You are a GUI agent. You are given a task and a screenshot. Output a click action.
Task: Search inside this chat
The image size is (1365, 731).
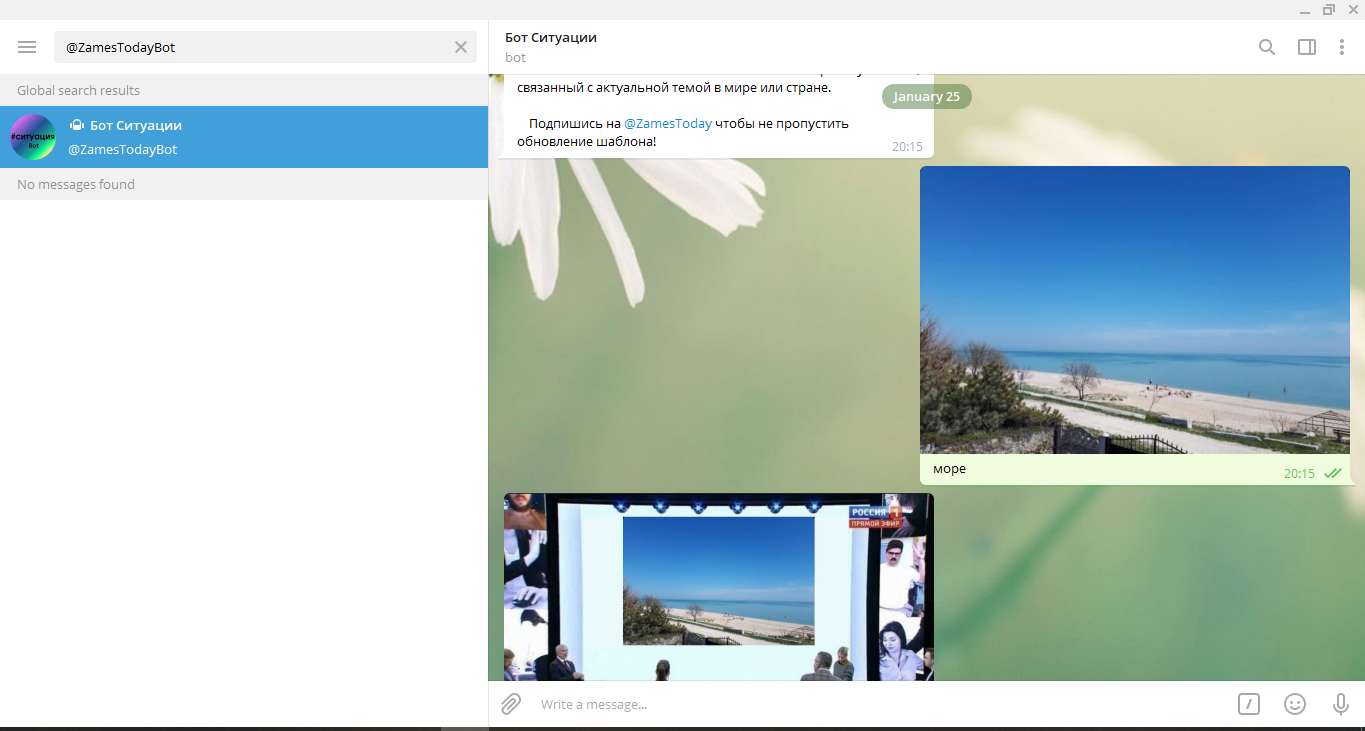click(1267, 47)
